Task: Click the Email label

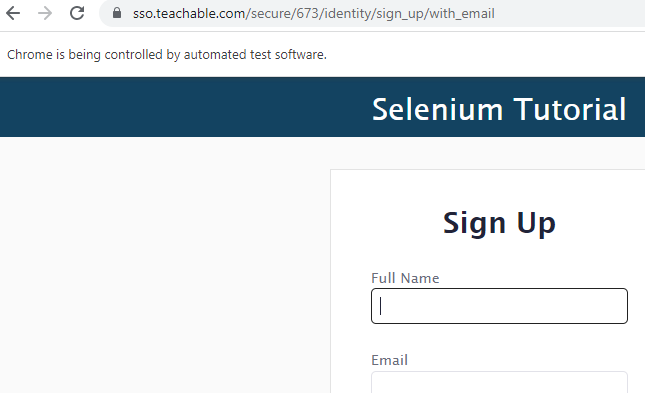Action: coord(389,360)
